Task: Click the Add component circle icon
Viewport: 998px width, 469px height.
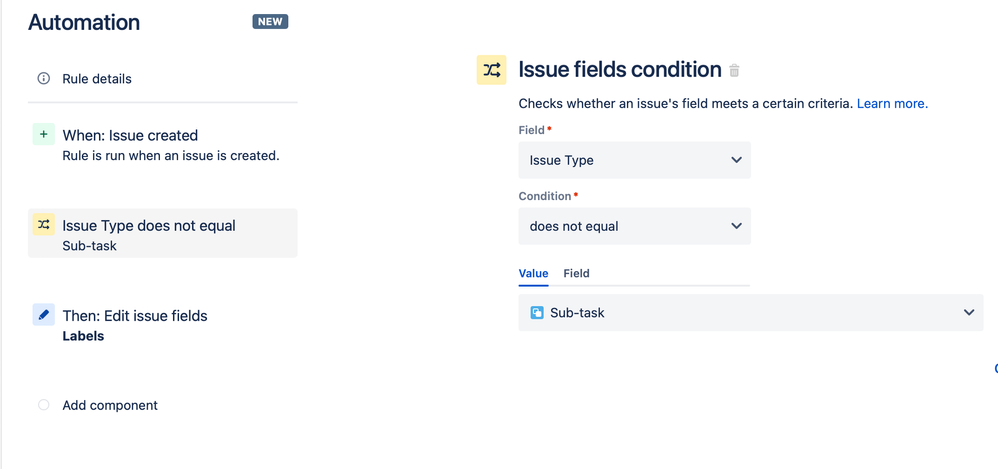Action: tap(43, 405)
